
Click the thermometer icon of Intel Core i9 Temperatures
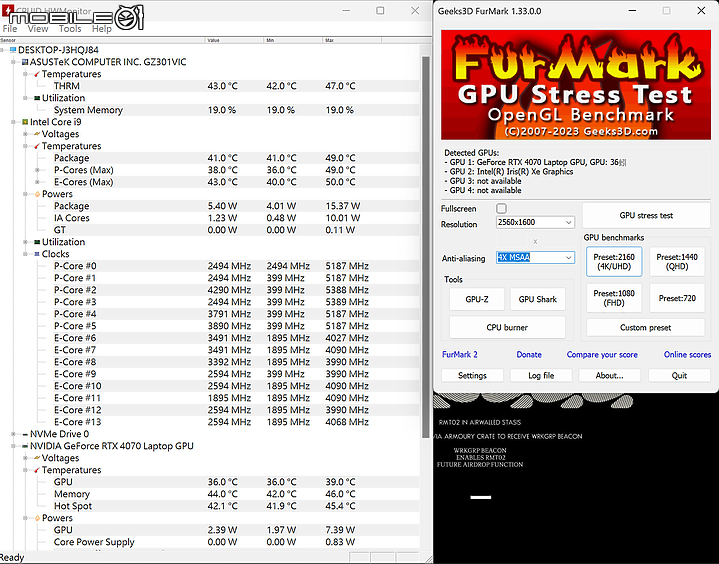37,146
